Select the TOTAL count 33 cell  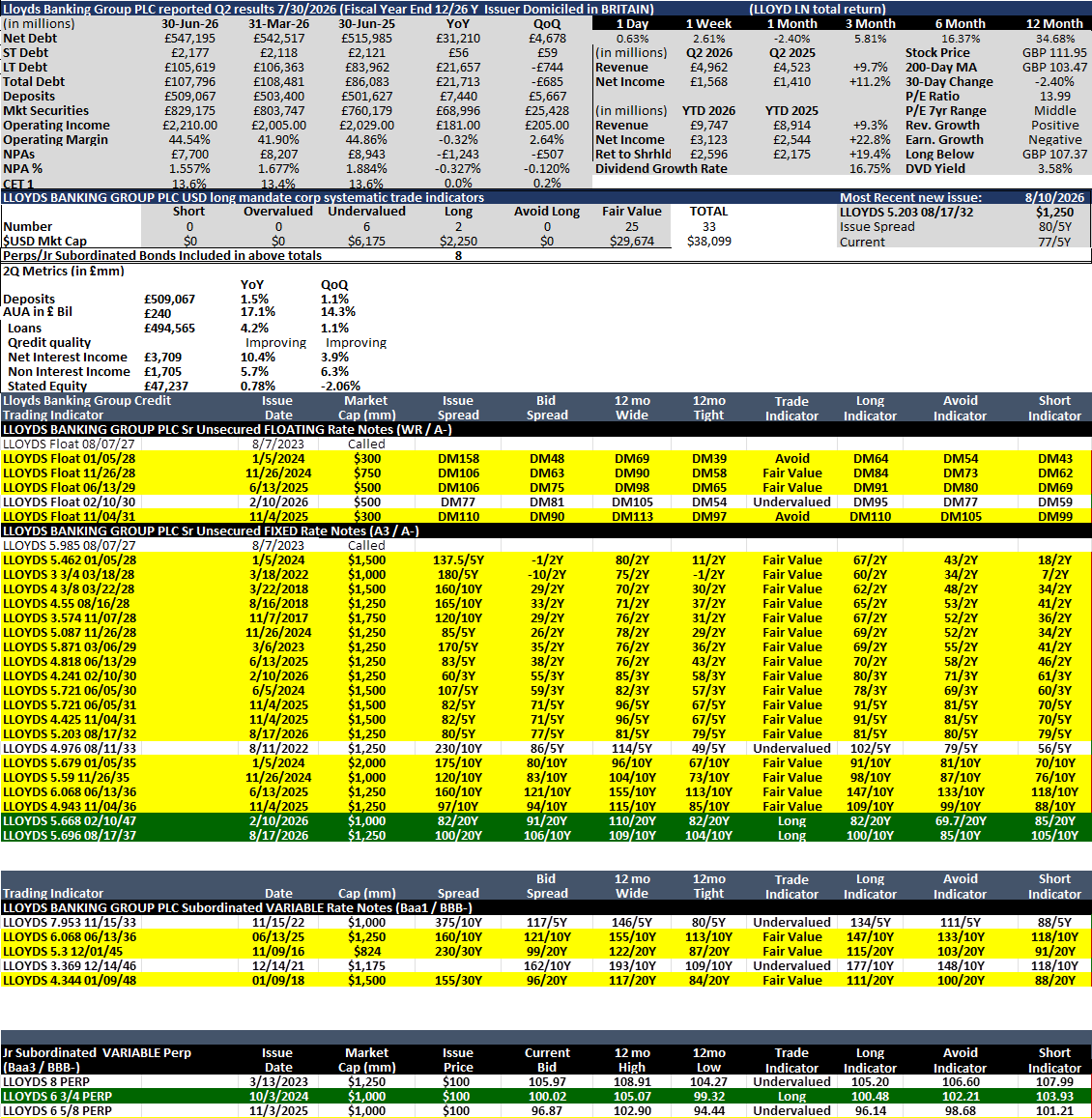pyautogui.click(x=708, y=227)
